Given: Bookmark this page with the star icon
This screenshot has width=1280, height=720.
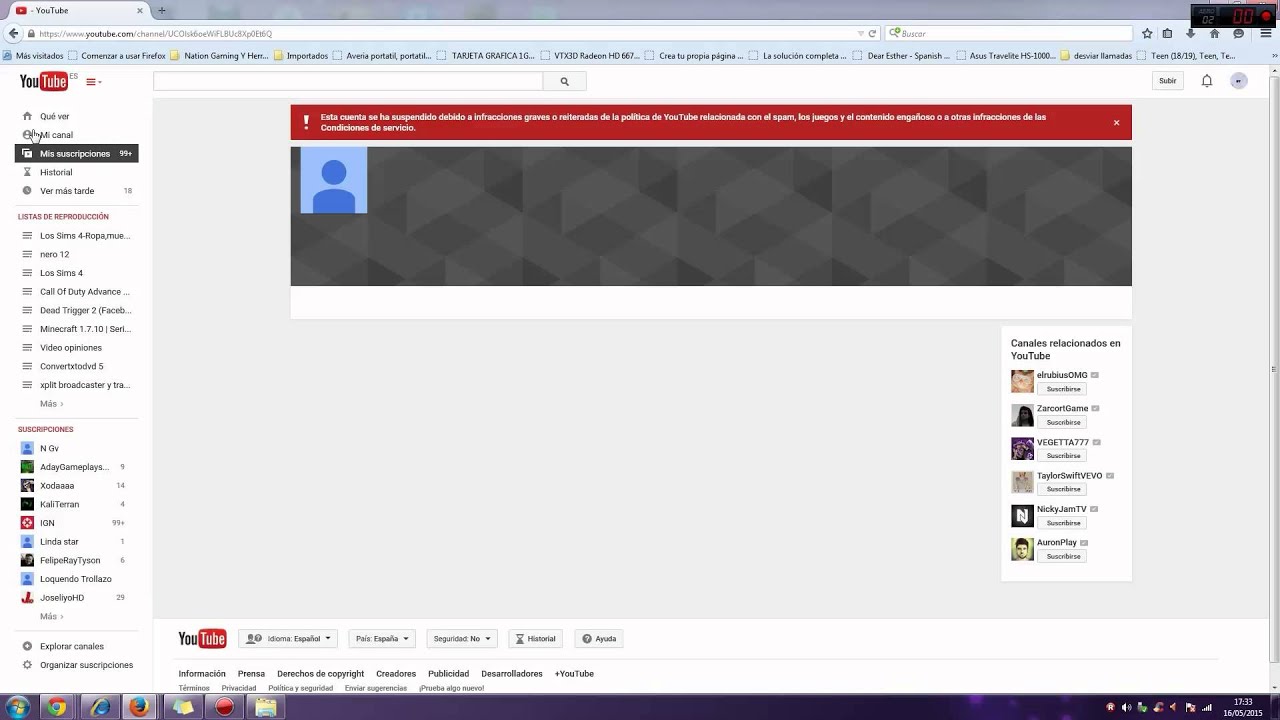Looking at the screenshot, I should tap(1147, 33).
